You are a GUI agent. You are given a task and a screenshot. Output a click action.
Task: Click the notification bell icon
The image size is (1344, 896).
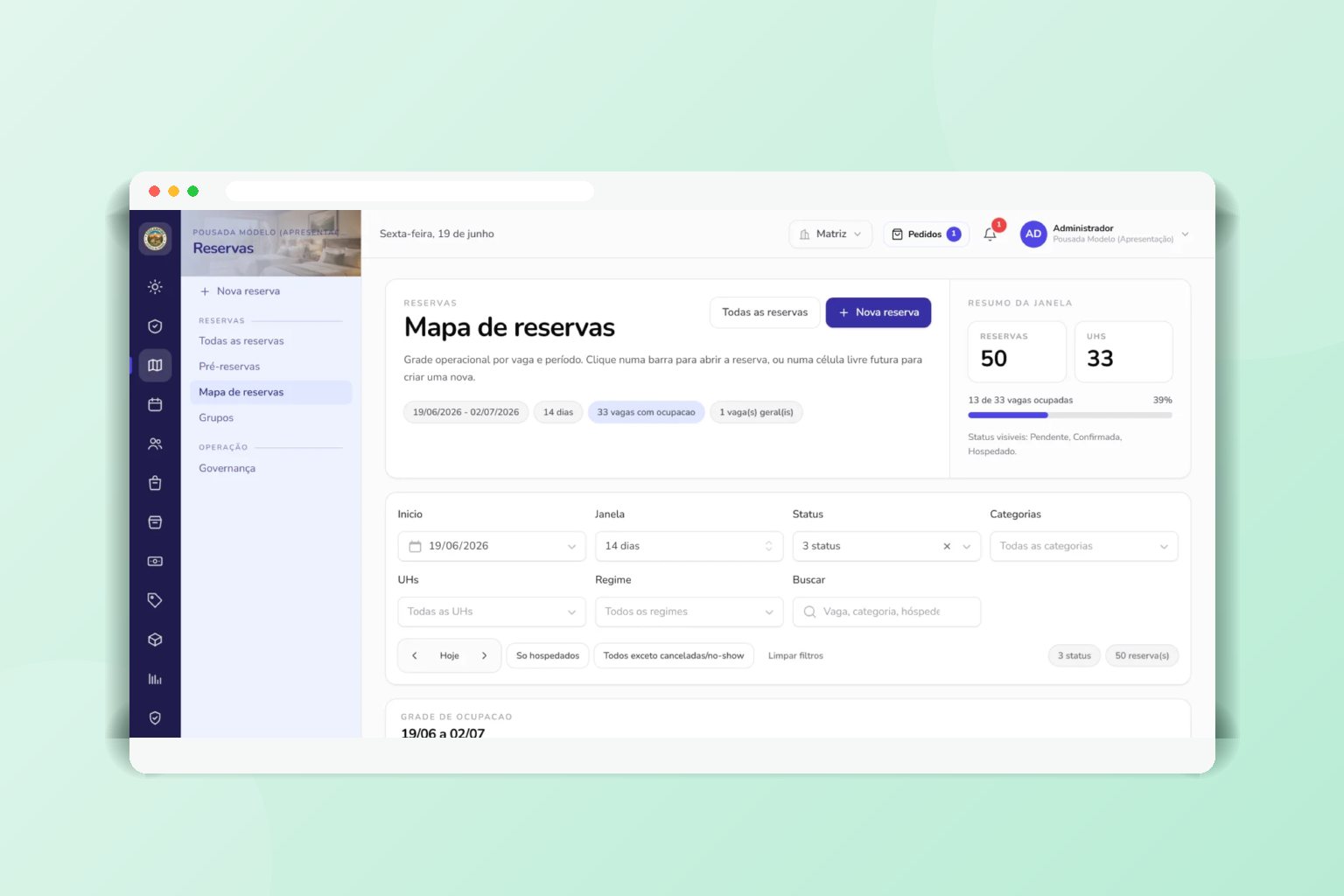click(x=990, y=234)
